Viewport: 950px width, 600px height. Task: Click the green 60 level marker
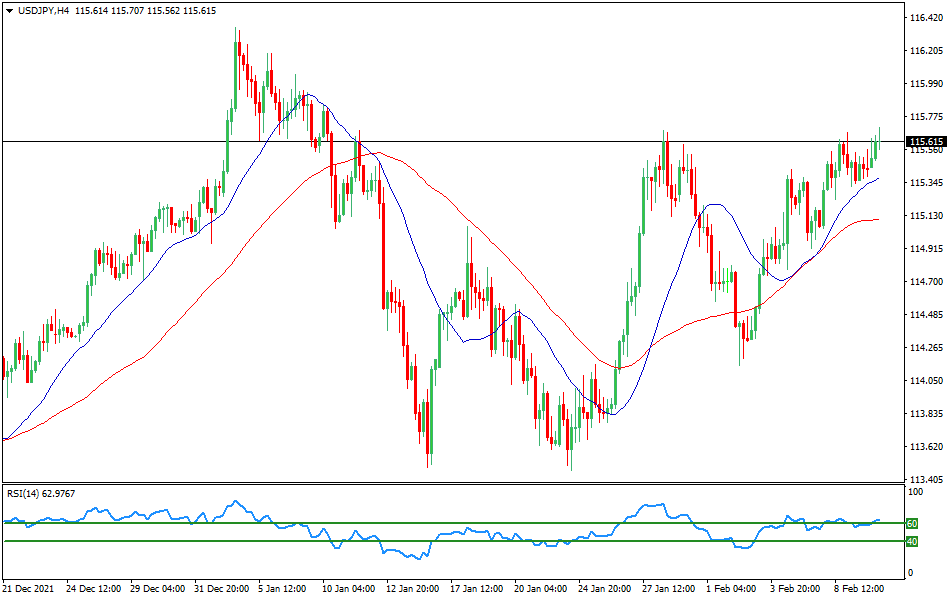910,522
